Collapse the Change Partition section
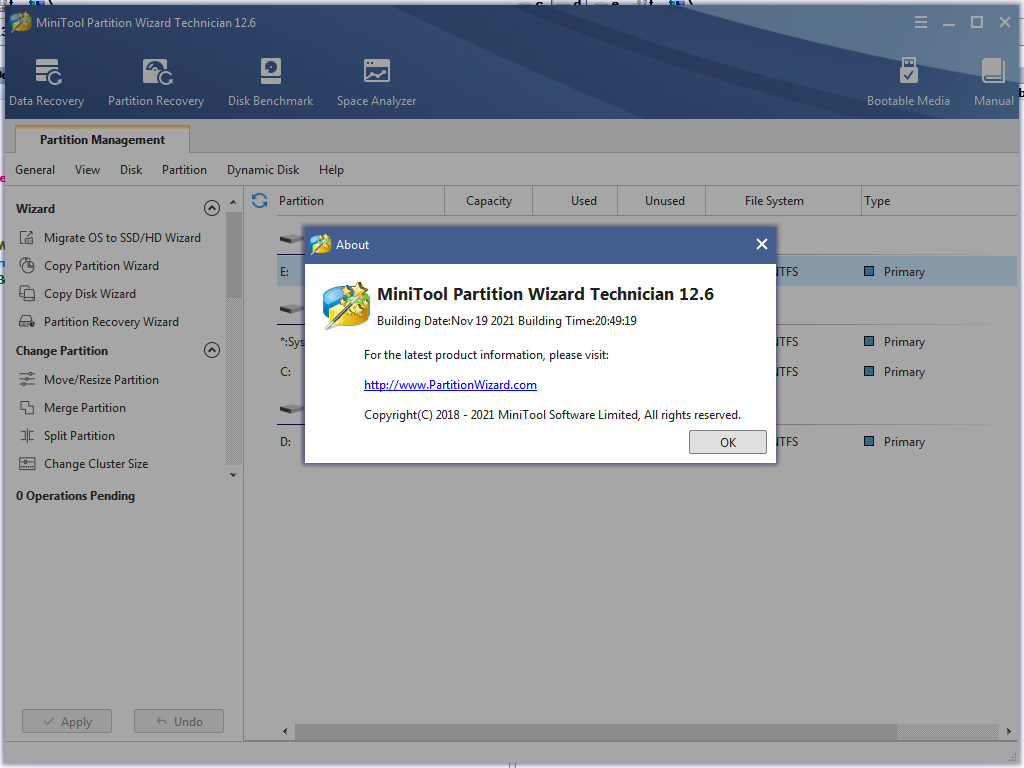Viewport: 1024px width, 768px height. pos(212,350)
